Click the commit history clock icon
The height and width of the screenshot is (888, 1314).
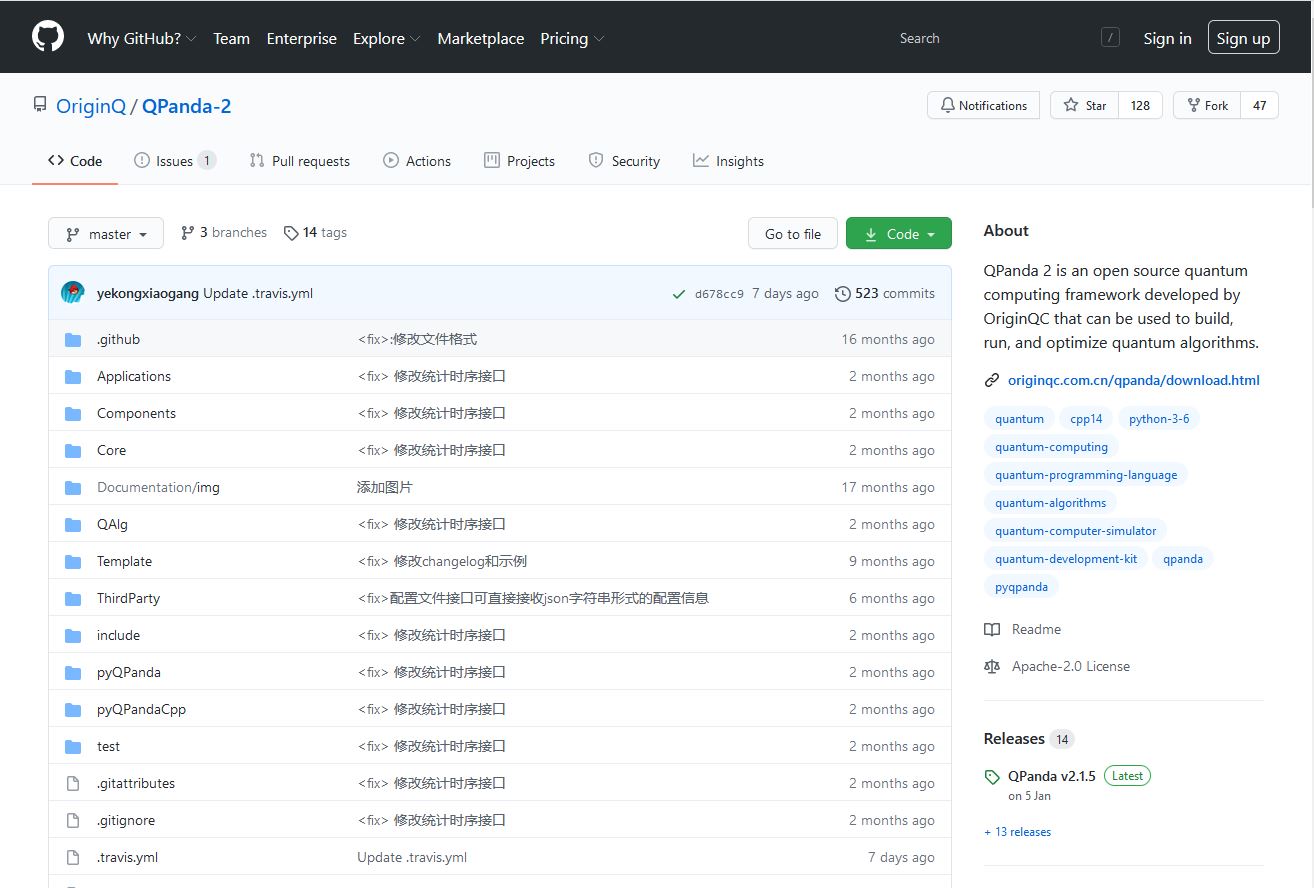843,294
